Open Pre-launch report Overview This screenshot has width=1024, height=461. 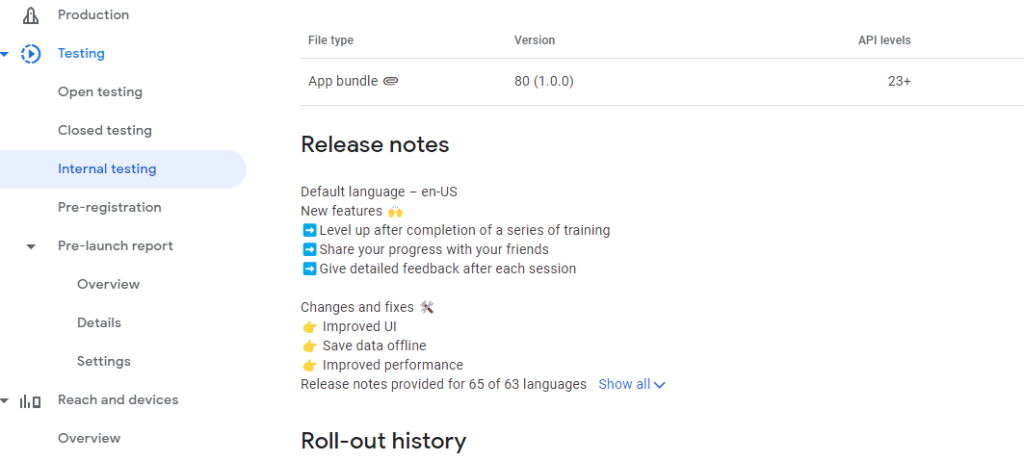(108, 285)
